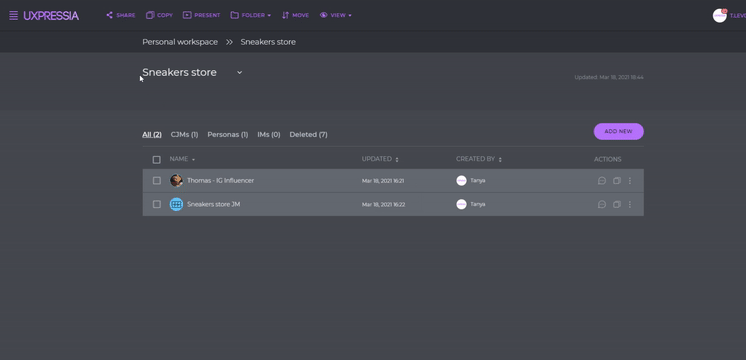Open the hamburger menu next to UXPRESSIA logo
This screenshot has width=746, height=360.
[13, 16]
